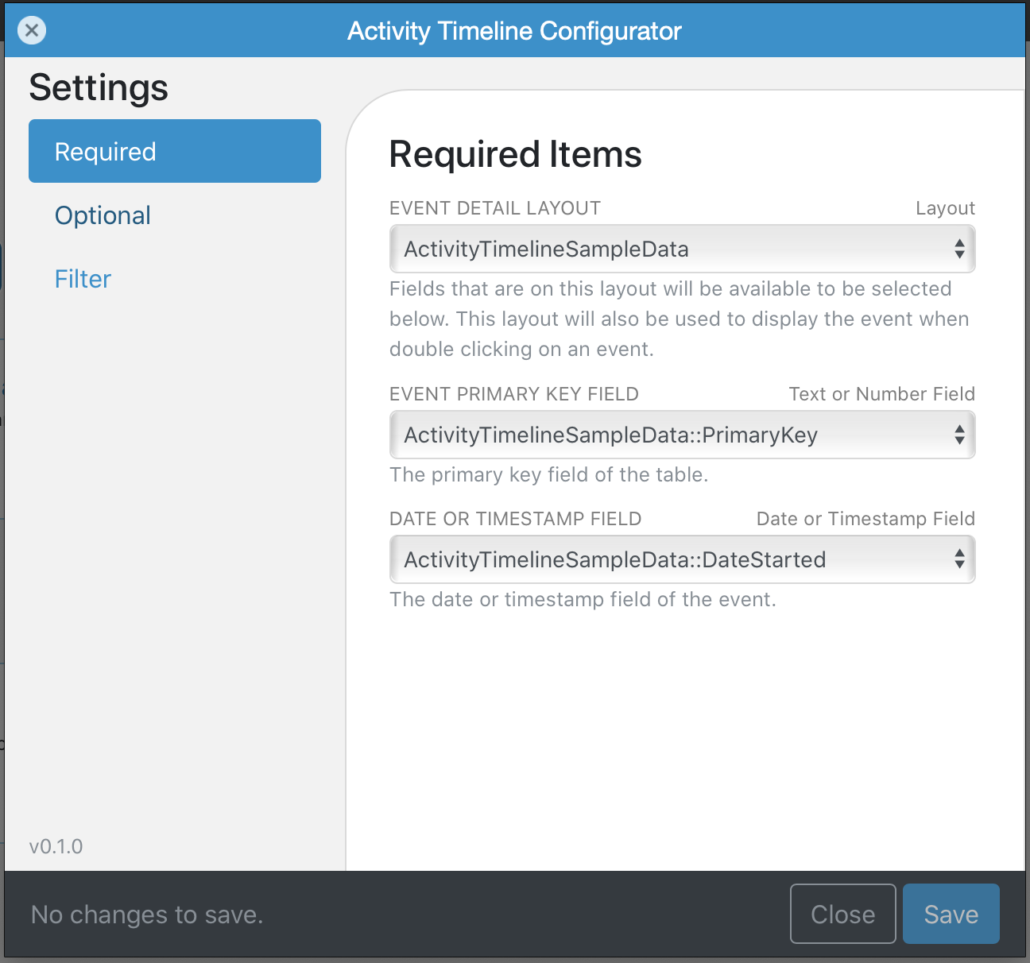
Task: Click the Close button
Action: point(843,913)
